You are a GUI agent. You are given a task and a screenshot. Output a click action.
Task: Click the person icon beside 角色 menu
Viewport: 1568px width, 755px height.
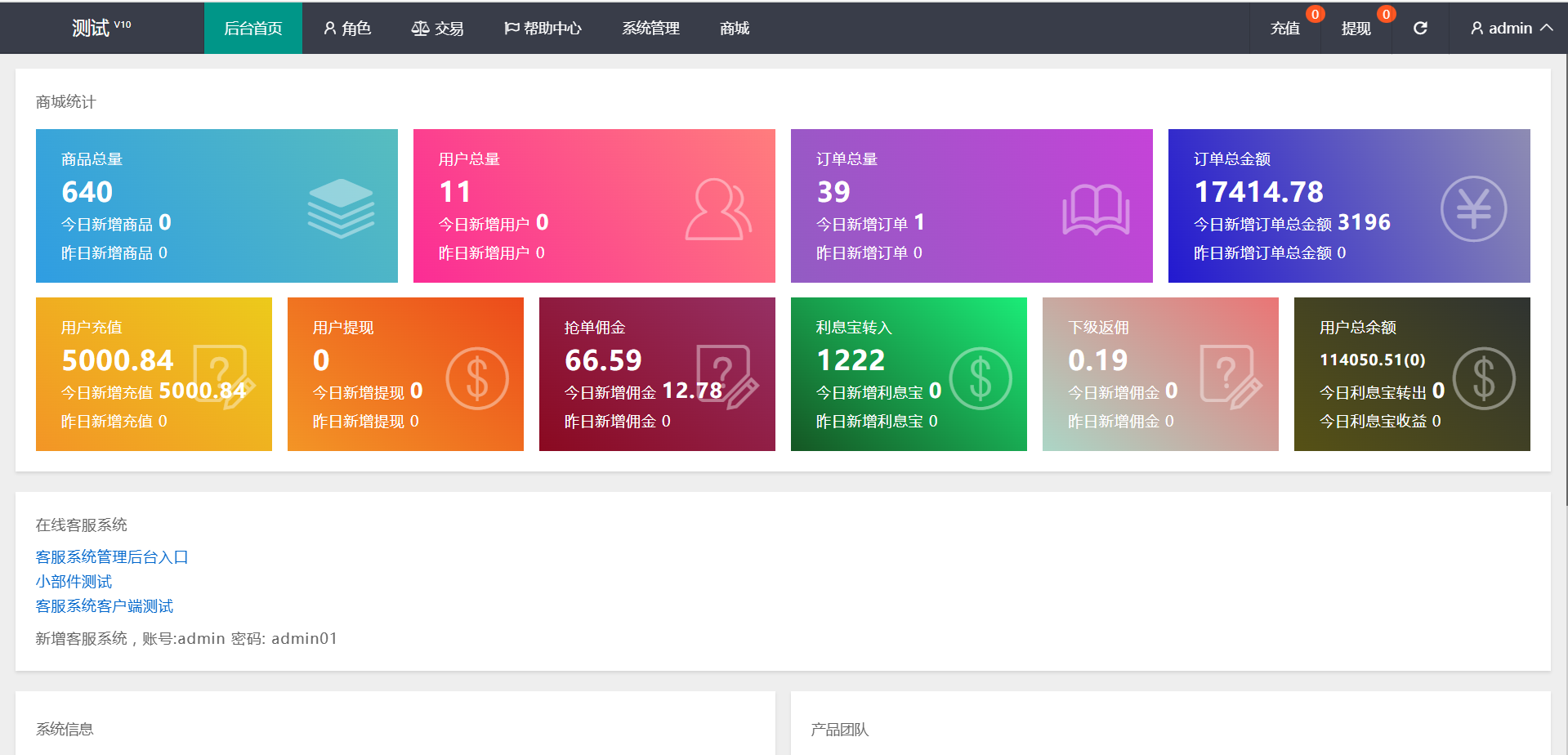(x=330, y=29)
